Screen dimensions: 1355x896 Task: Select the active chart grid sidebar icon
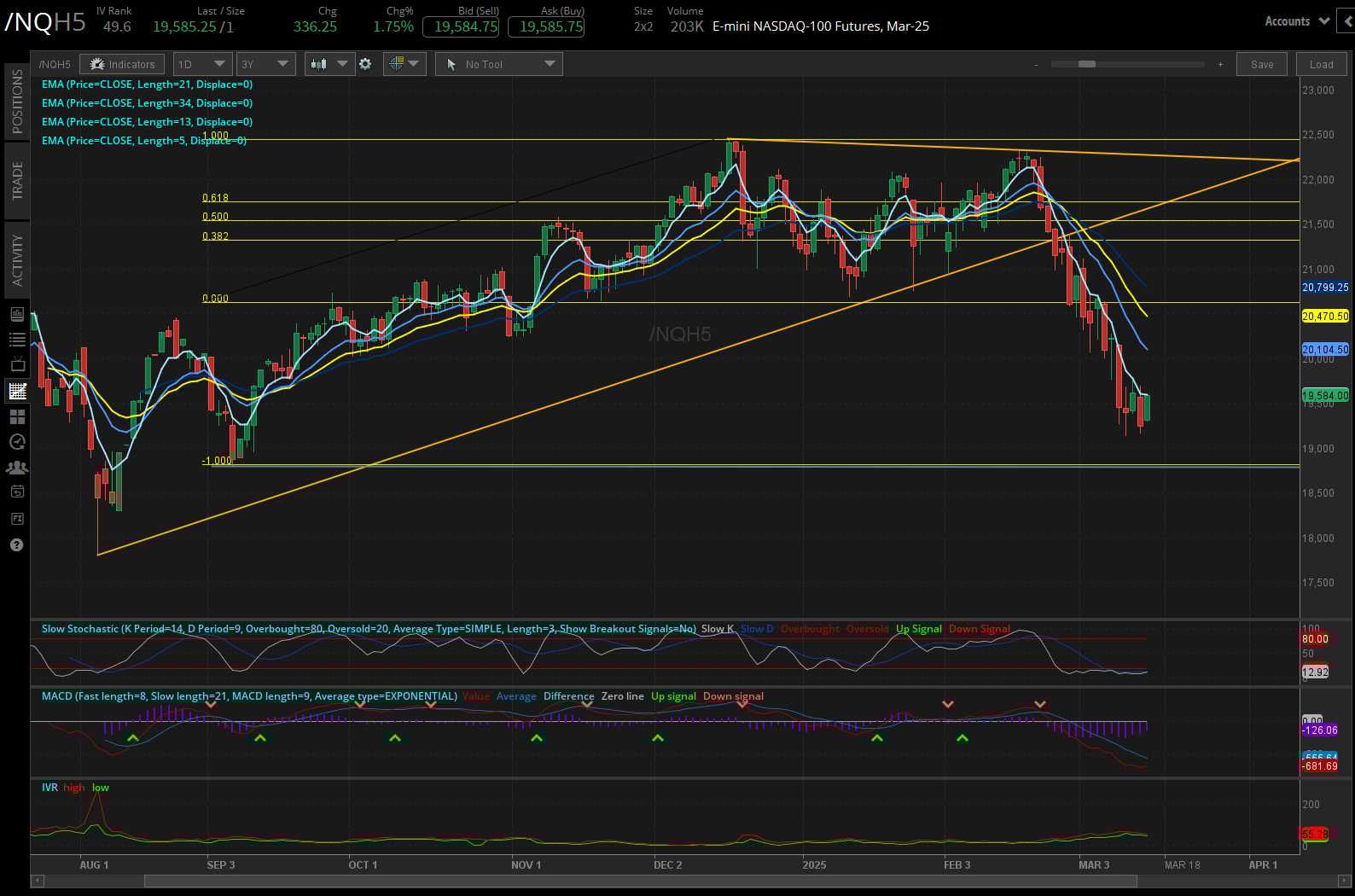[16, 392]
